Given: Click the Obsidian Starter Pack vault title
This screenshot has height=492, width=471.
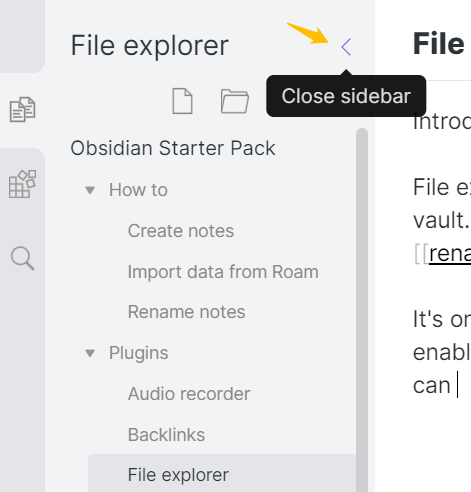Looking at the screenshot, I should [x=173, y=148].
